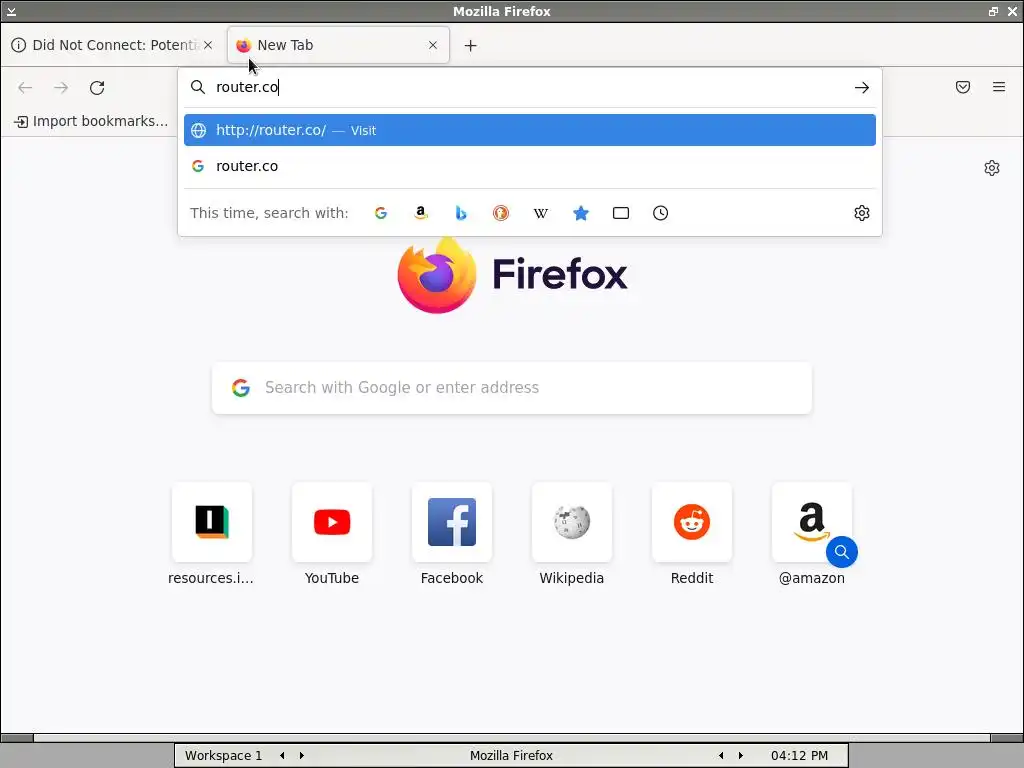Click the magnifier icon in address bar
Viewport: 1024px width, 768px height.
point(198,87)
